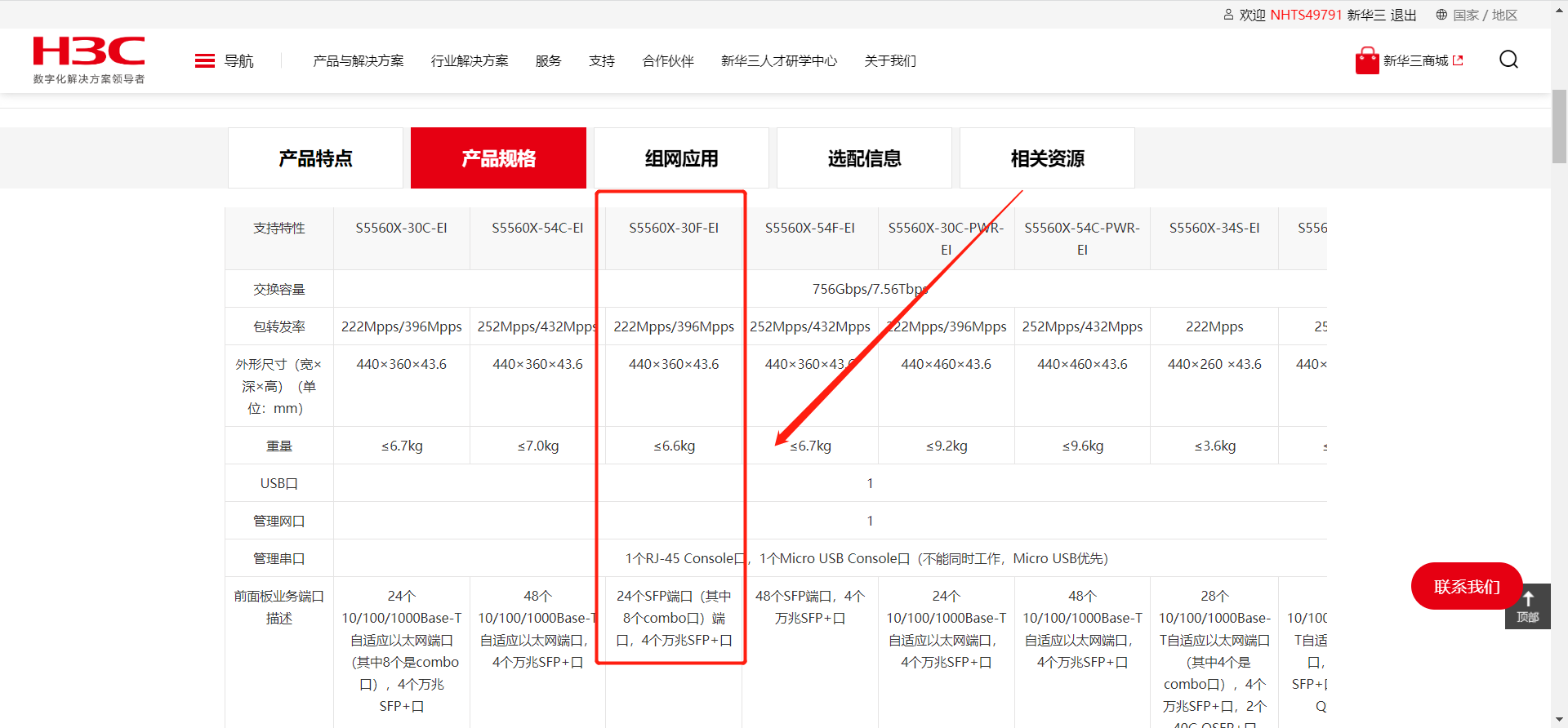Click the RJ-45 Console port description
Screen dimensions: 1568x728
(x=866, y=558)
